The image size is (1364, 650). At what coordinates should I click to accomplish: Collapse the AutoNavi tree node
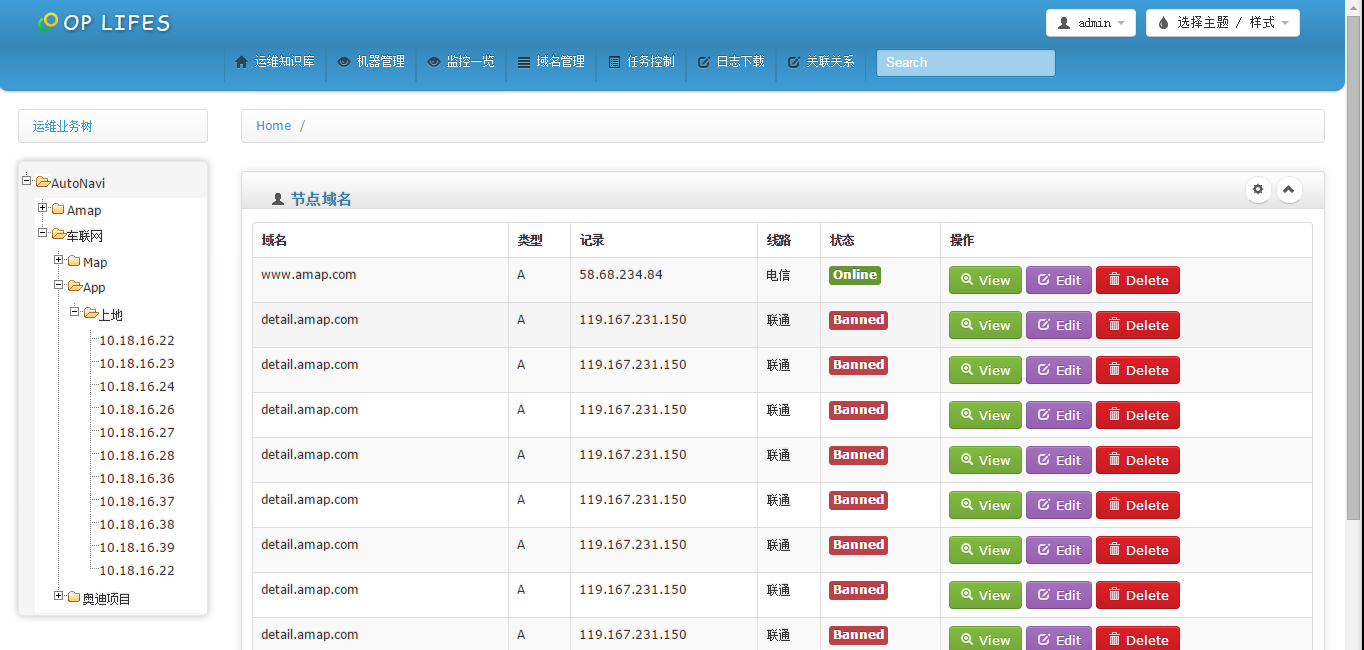point(27,181)
